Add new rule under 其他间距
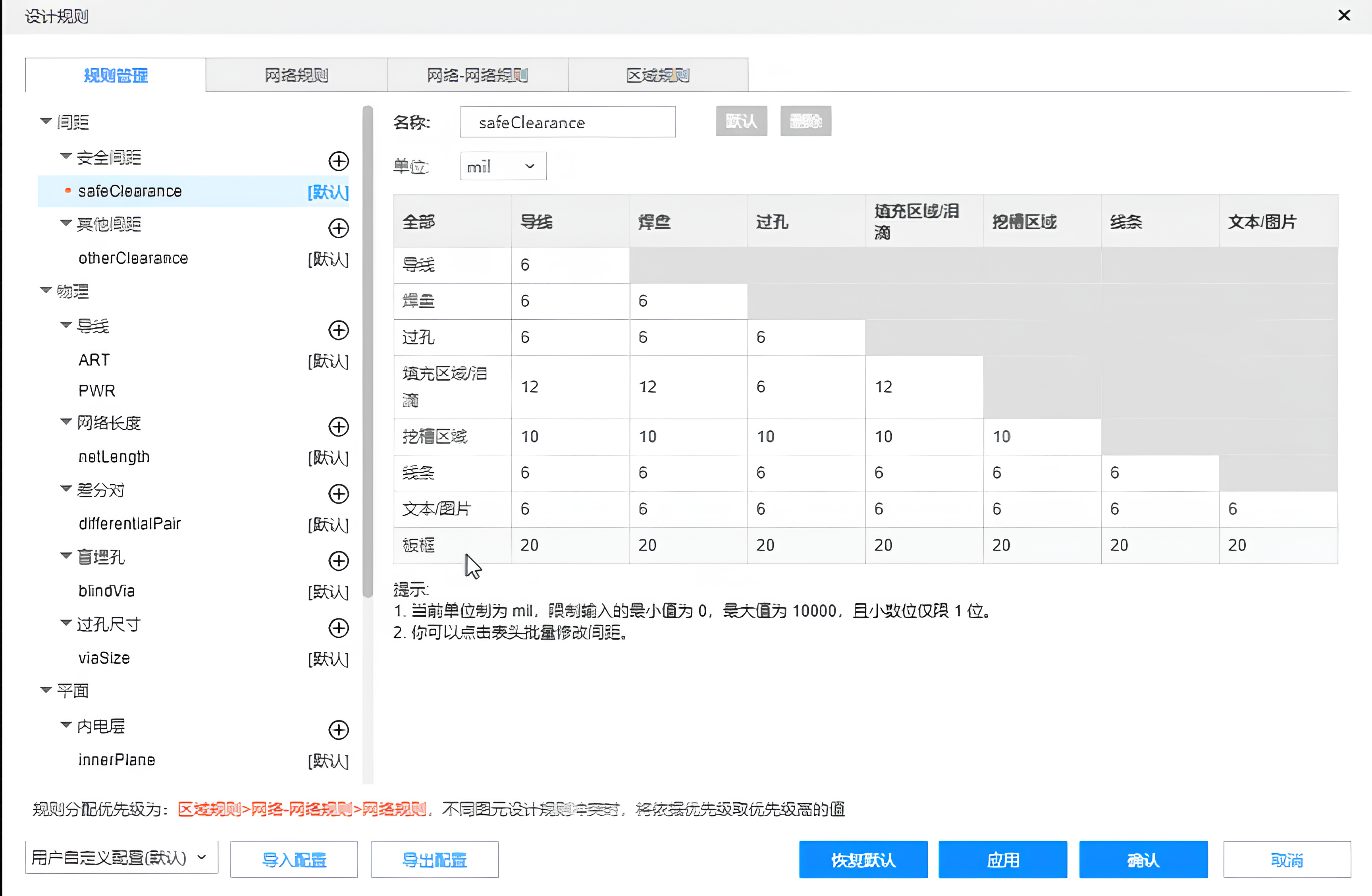The width and height of the screenshot is (1372, 896). point(338,228)
